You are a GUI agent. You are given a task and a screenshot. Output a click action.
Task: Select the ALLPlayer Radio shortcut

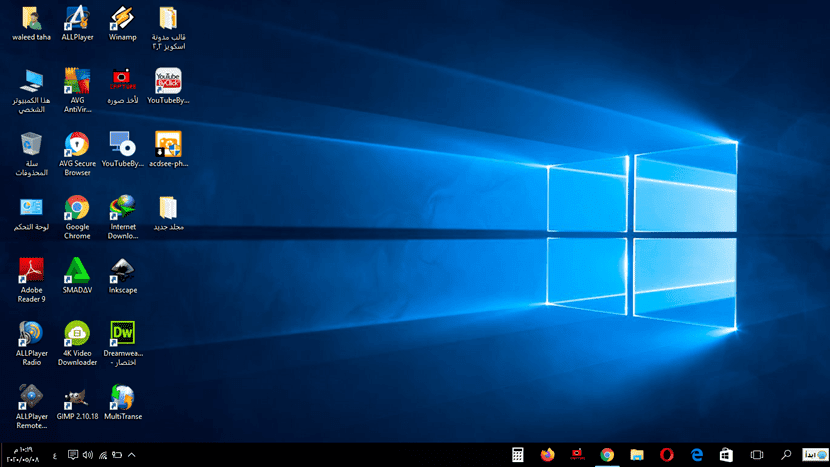click(31, 343)
